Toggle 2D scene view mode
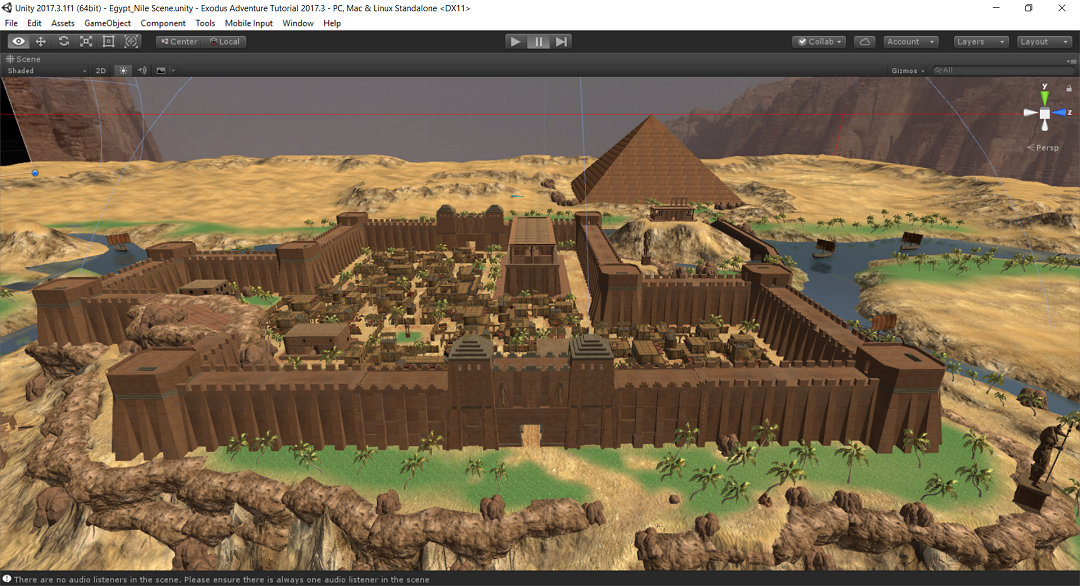This screenshot has width=1080, height=586. tap(101, 71)
